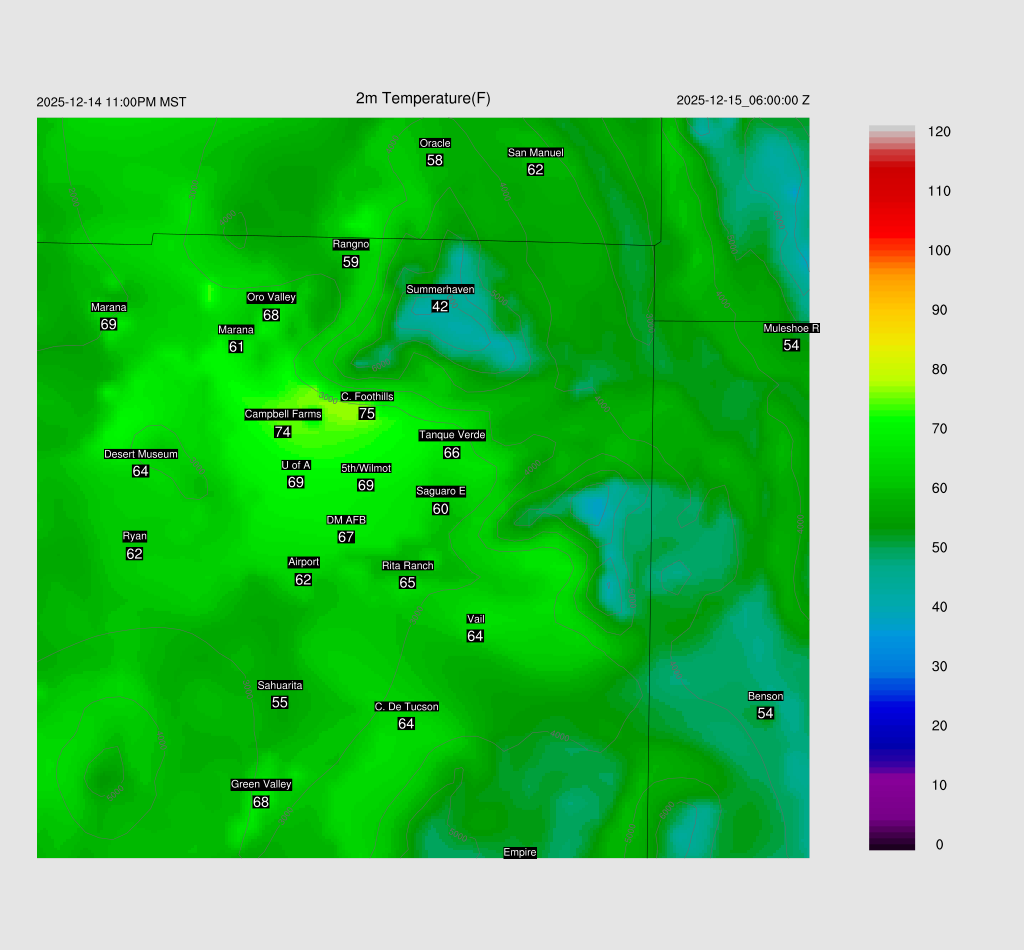The image size is (1024, 950).
Task: Click the Campbell Farms station label
Action: (x=283, y=414)
